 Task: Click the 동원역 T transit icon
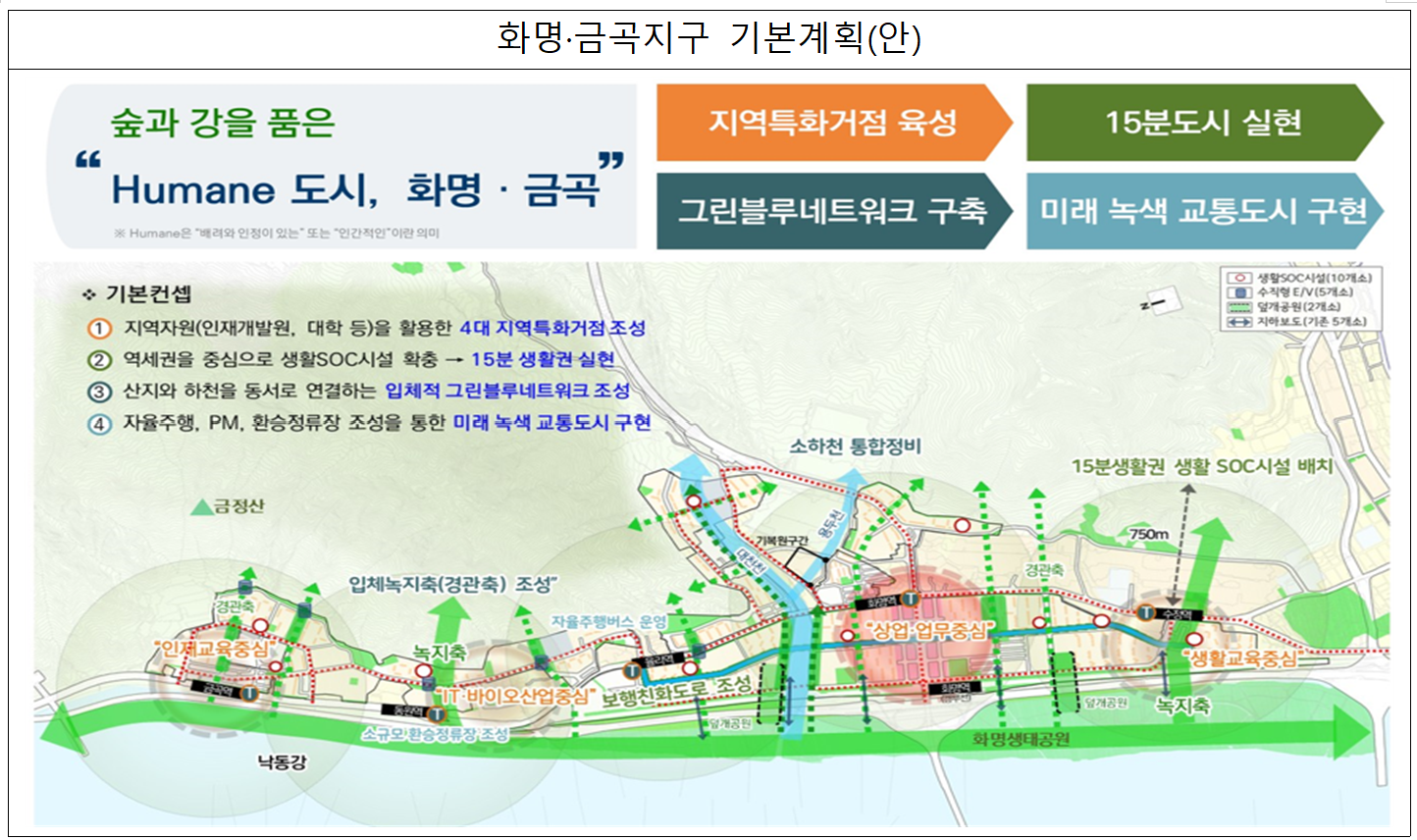[x=437, y=711]
